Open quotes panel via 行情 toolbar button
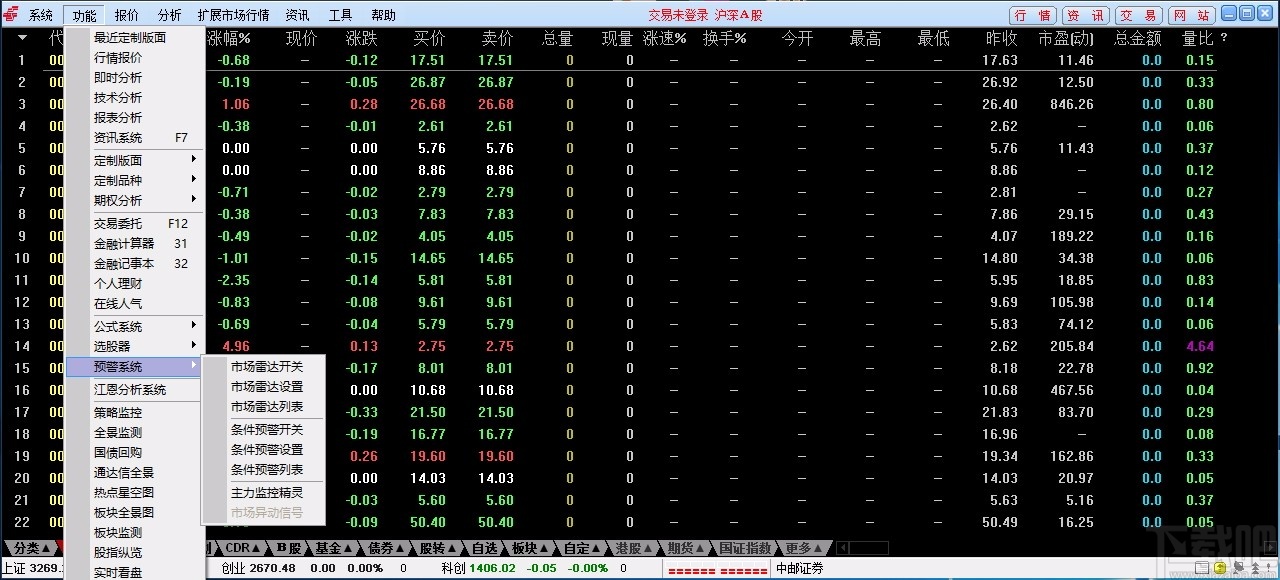 click(1032, 14)
